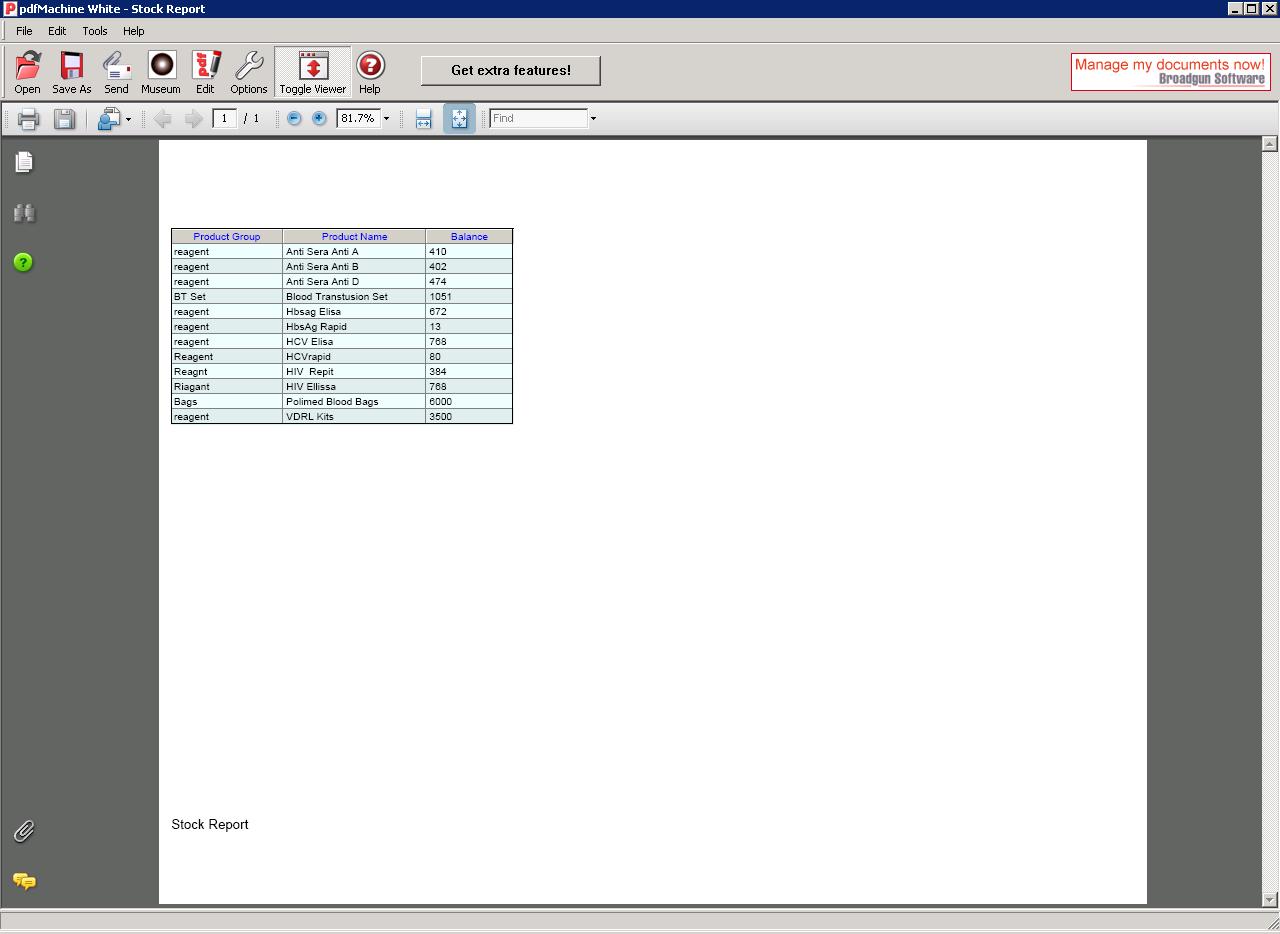This screenshot has width=1280, height=934.
Task: Select the Anti Sera Anti D cell
Action: (x=354, y=282)
